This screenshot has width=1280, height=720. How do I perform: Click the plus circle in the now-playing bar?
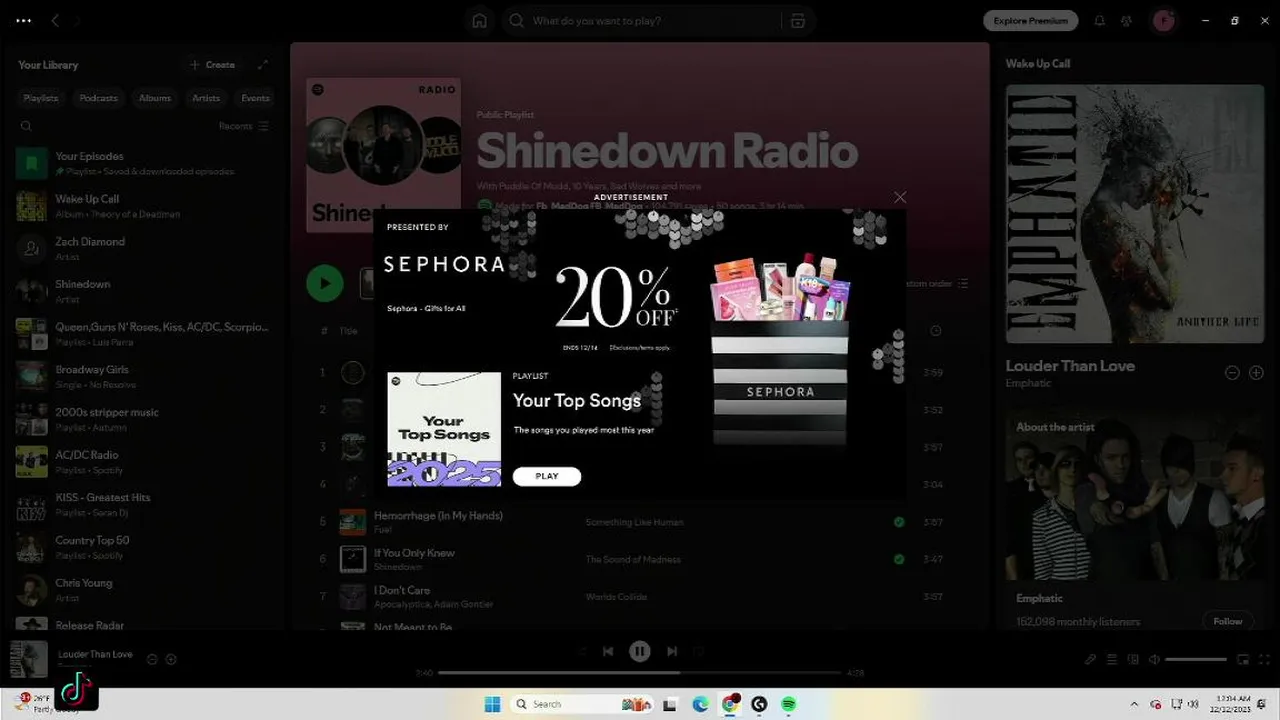point(171,659)
